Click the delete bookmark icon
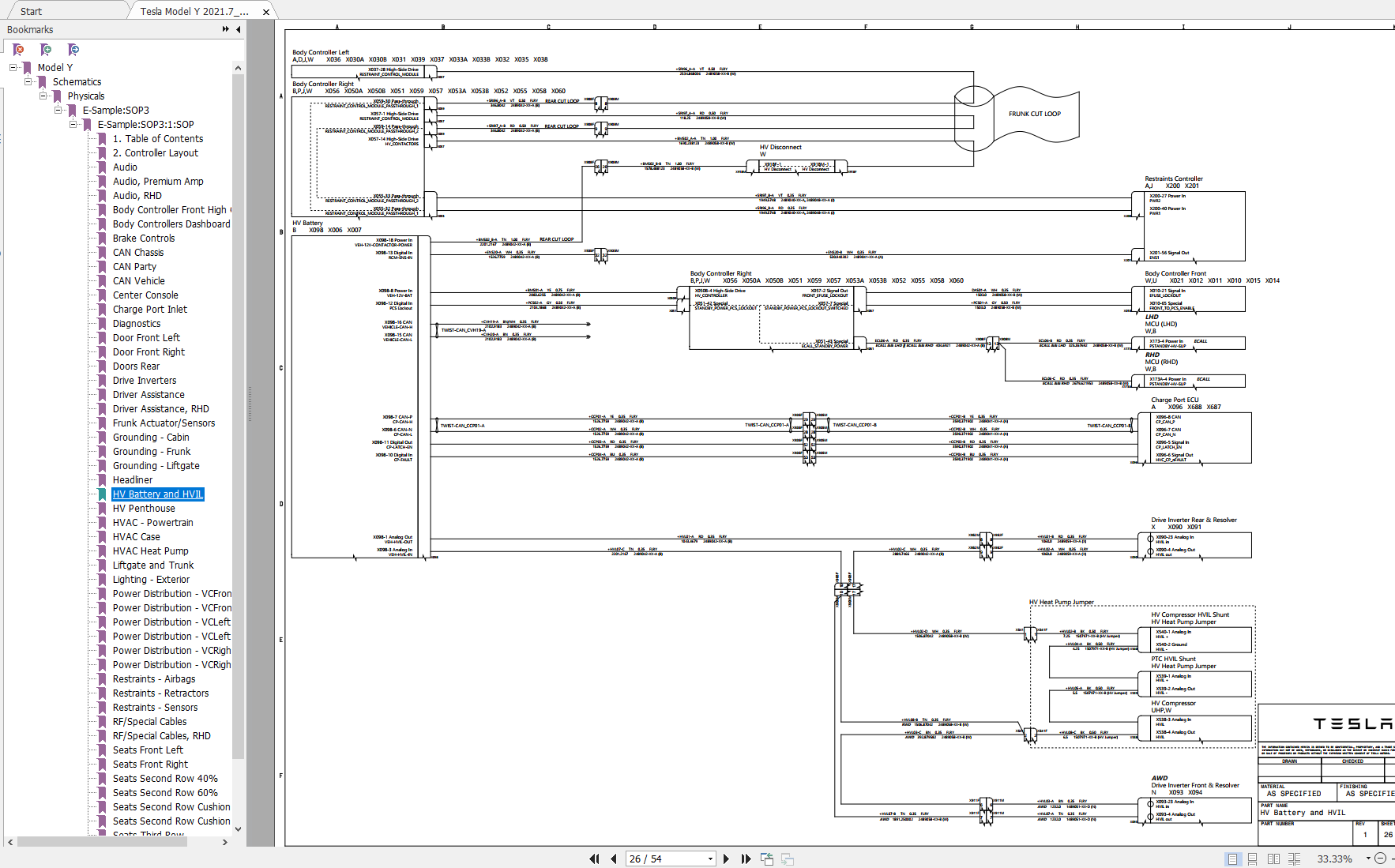The width and height of the screenshot is (1395, 868). (18, 50)
